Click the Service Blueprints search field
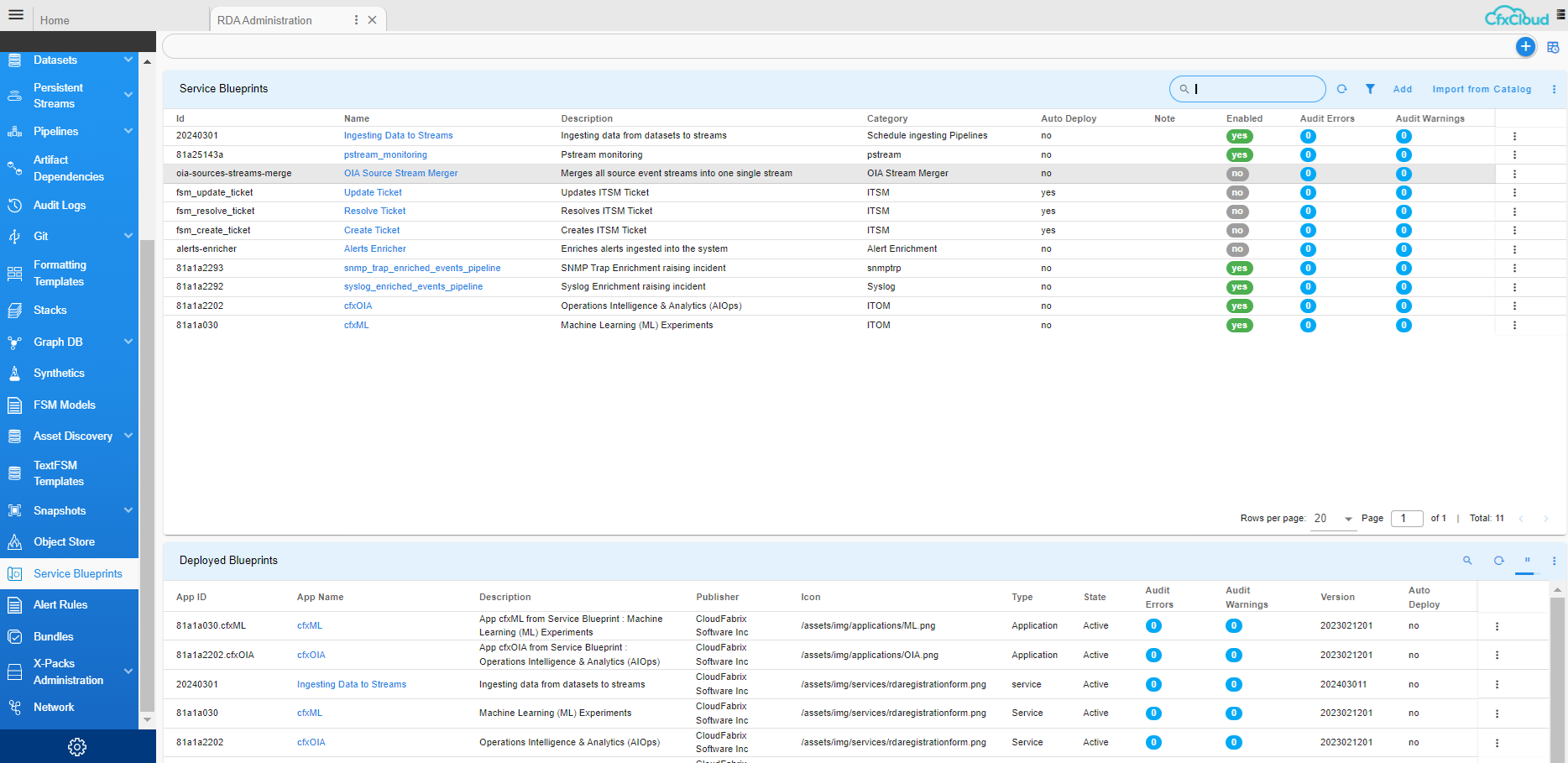 point(1254,89)
